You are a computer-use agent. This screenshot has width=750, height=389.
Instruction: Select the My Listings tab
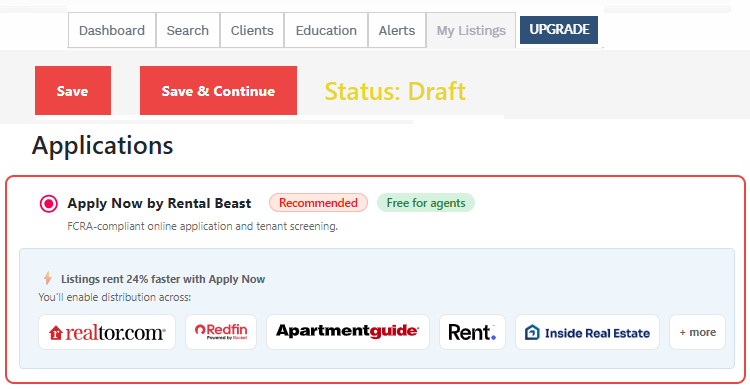click(471, 30)
